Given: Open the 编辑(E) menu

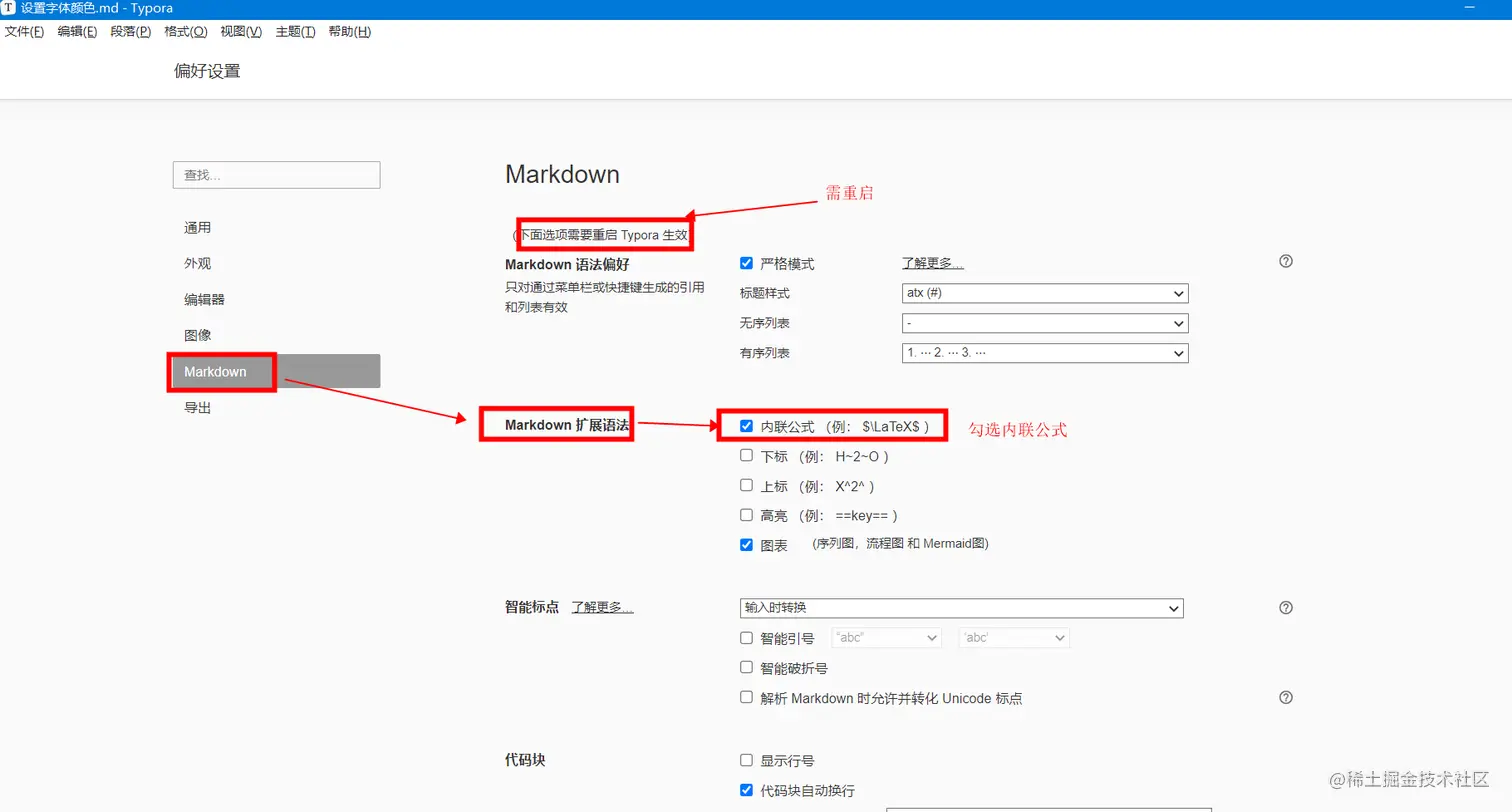Looking at the screenshot, I should coord(77,32).
